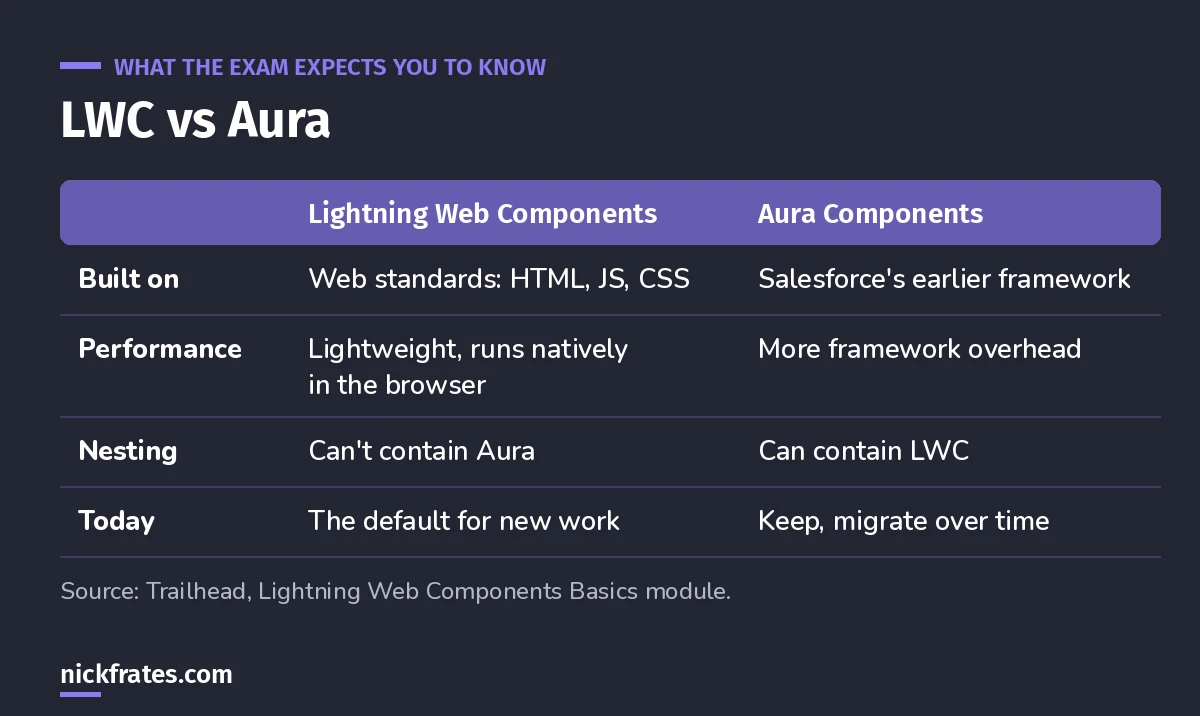Click the 'LWC vs Aura' title
The height and width of the screenshot is (716, 1200).
(x=195, y=121)
